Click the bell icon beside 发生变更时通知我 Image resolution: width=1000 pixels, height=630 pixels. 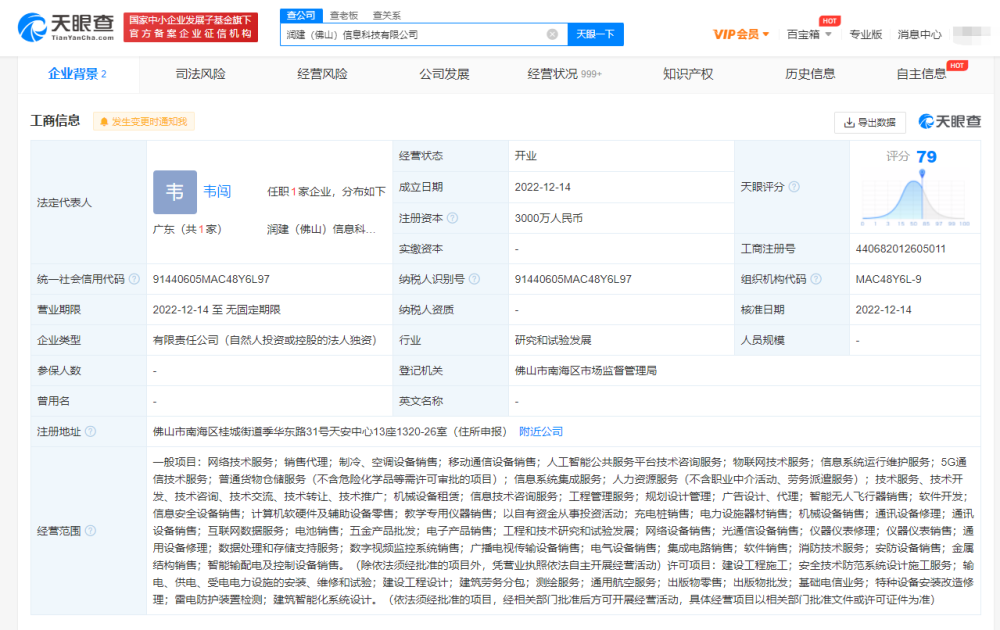[x=104, y=121]
